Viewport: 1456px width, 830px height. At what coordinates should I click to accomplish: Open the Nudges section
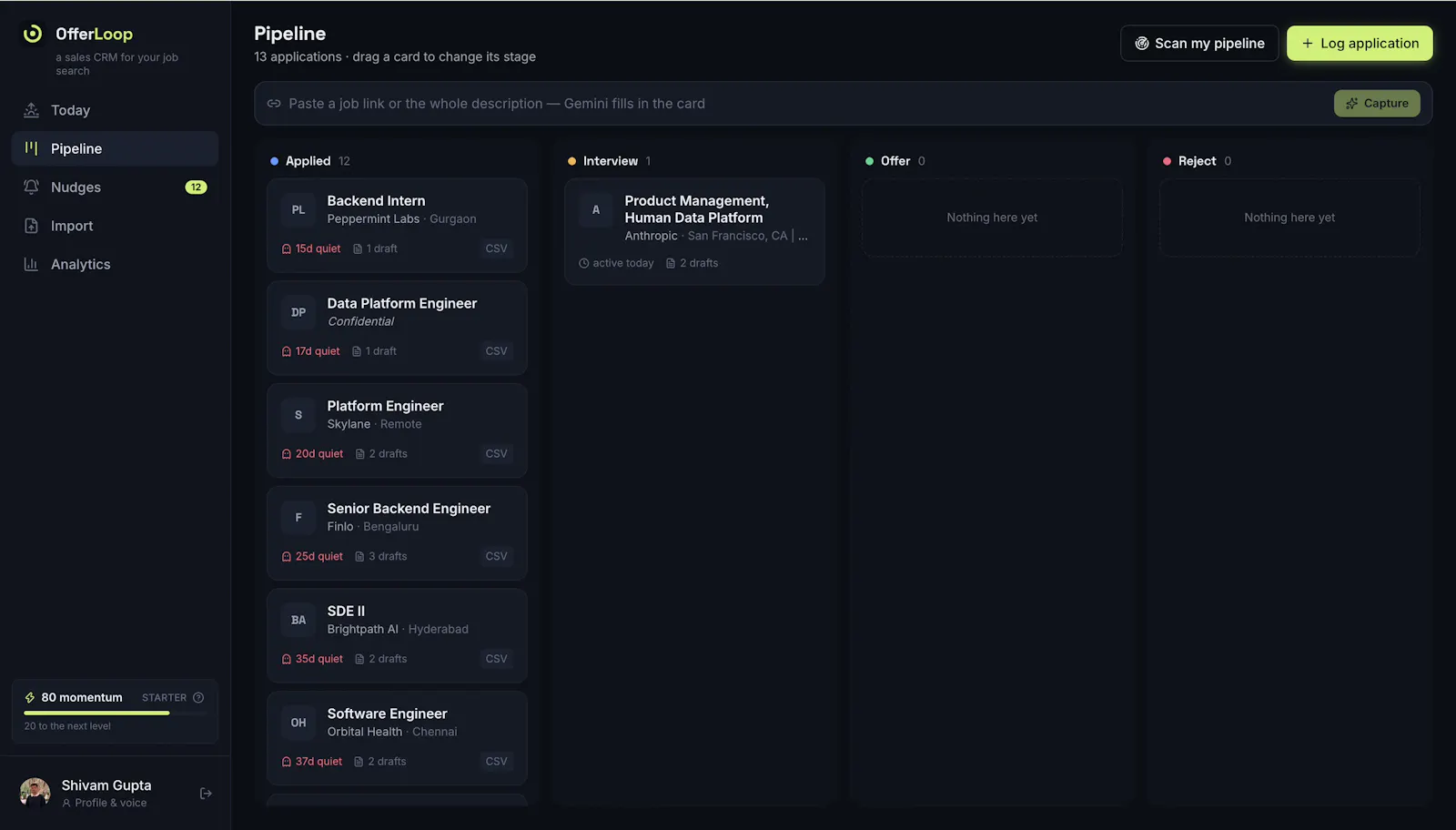pos(115,187)
